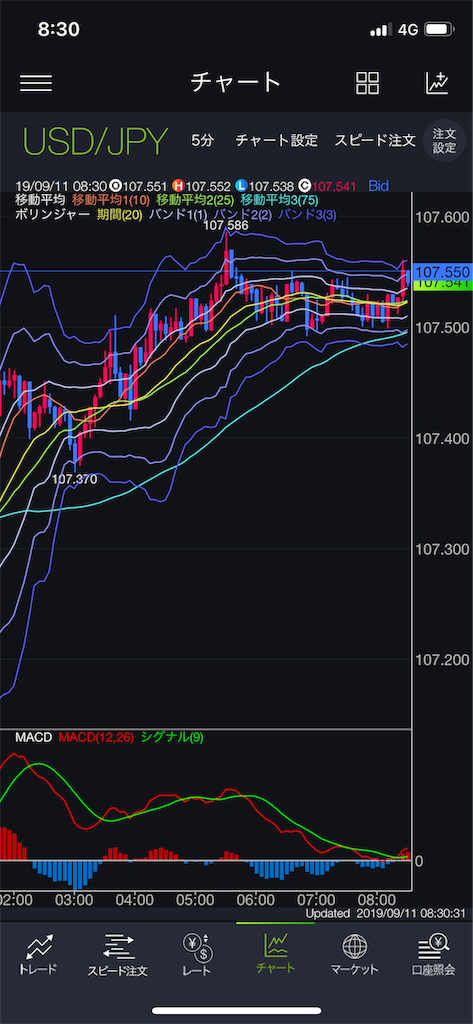The height and width of the screenshot is (1024, 473).
Task: Tap the バンド2(2) legend label
Action: click(242, 214)
